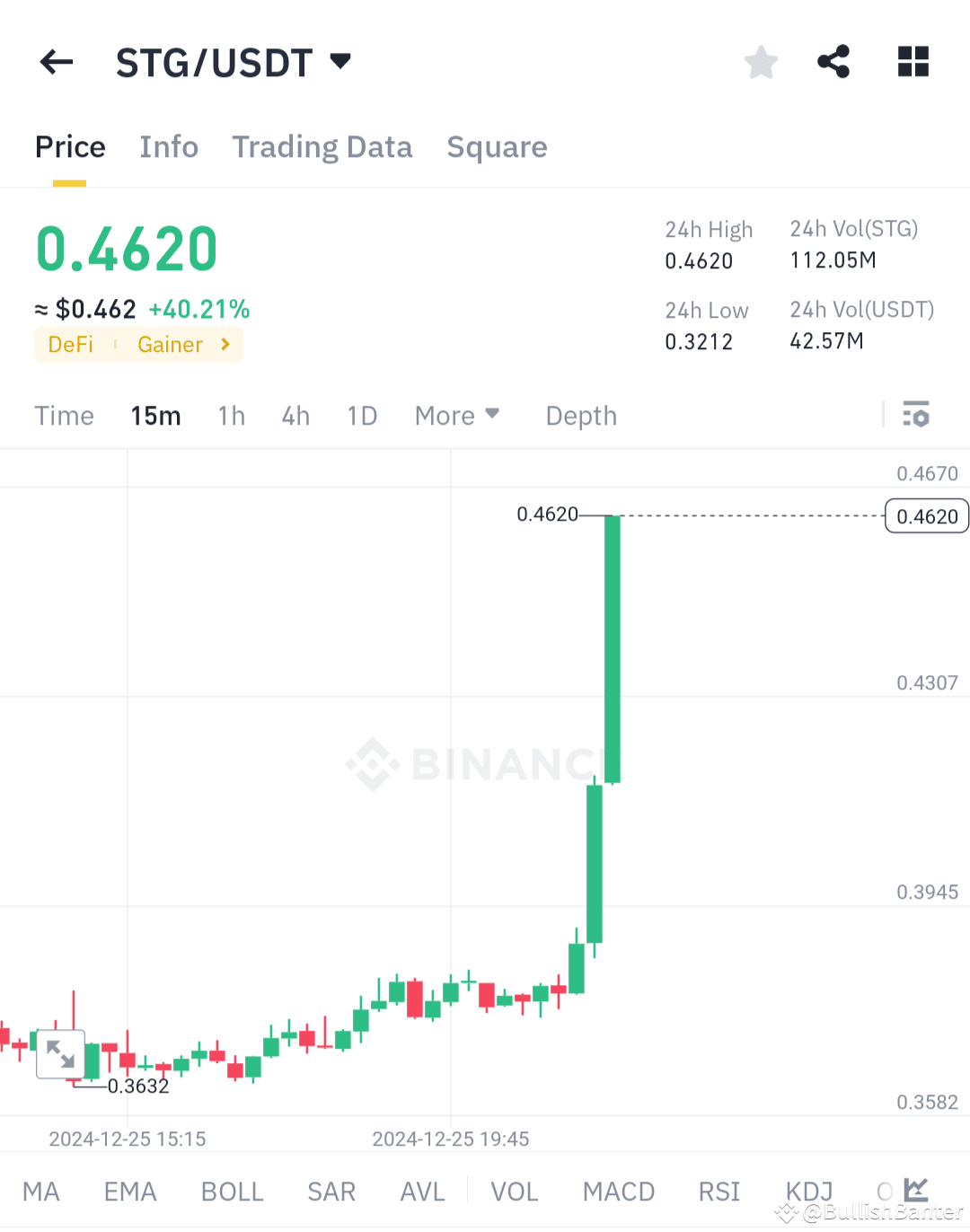970x1232 pixels.
Task: Select the MACD indicator
Action: coord(618,1191)
